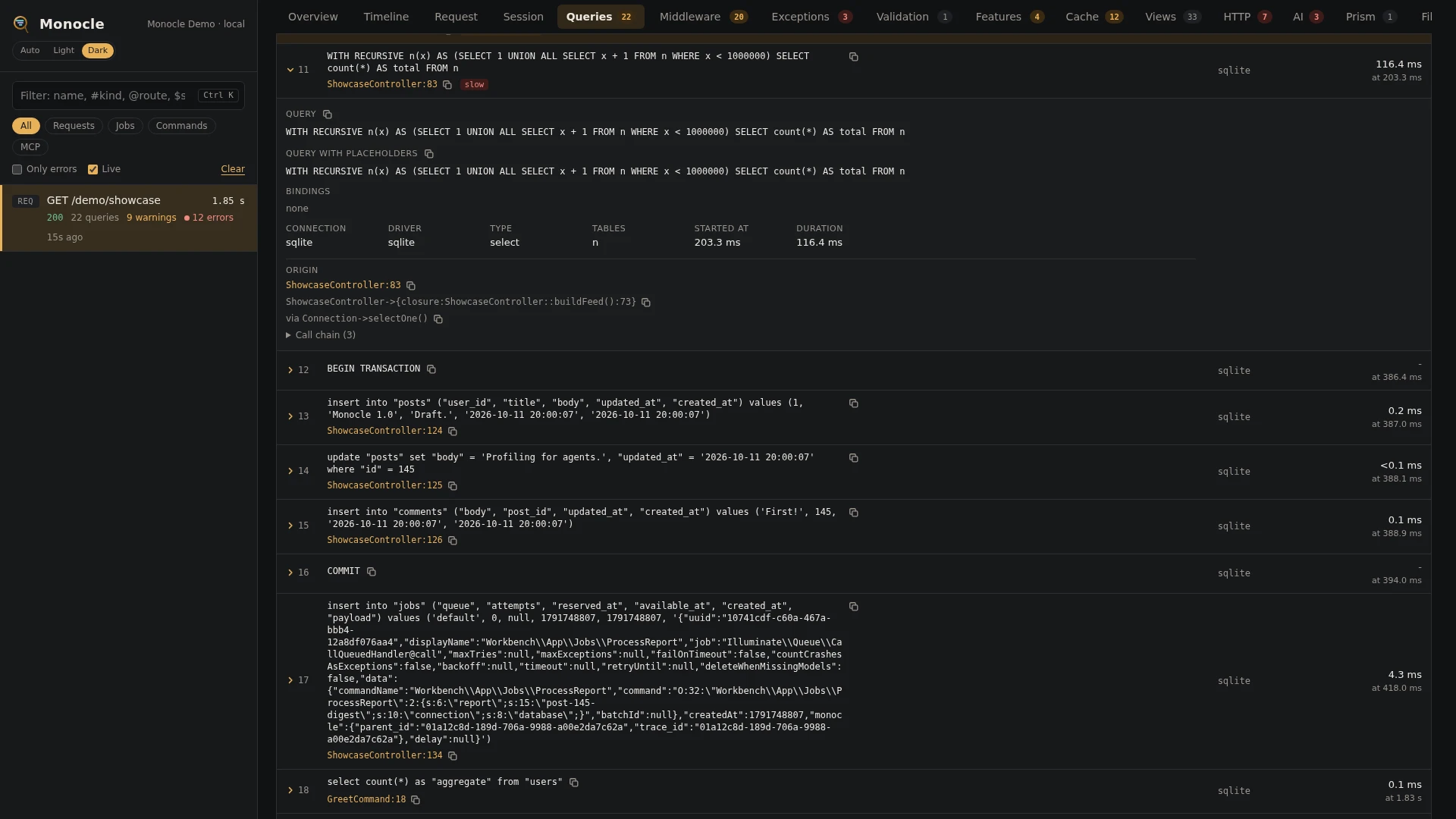
Task: Copy the update posts query
Action: tap(853, 458)
